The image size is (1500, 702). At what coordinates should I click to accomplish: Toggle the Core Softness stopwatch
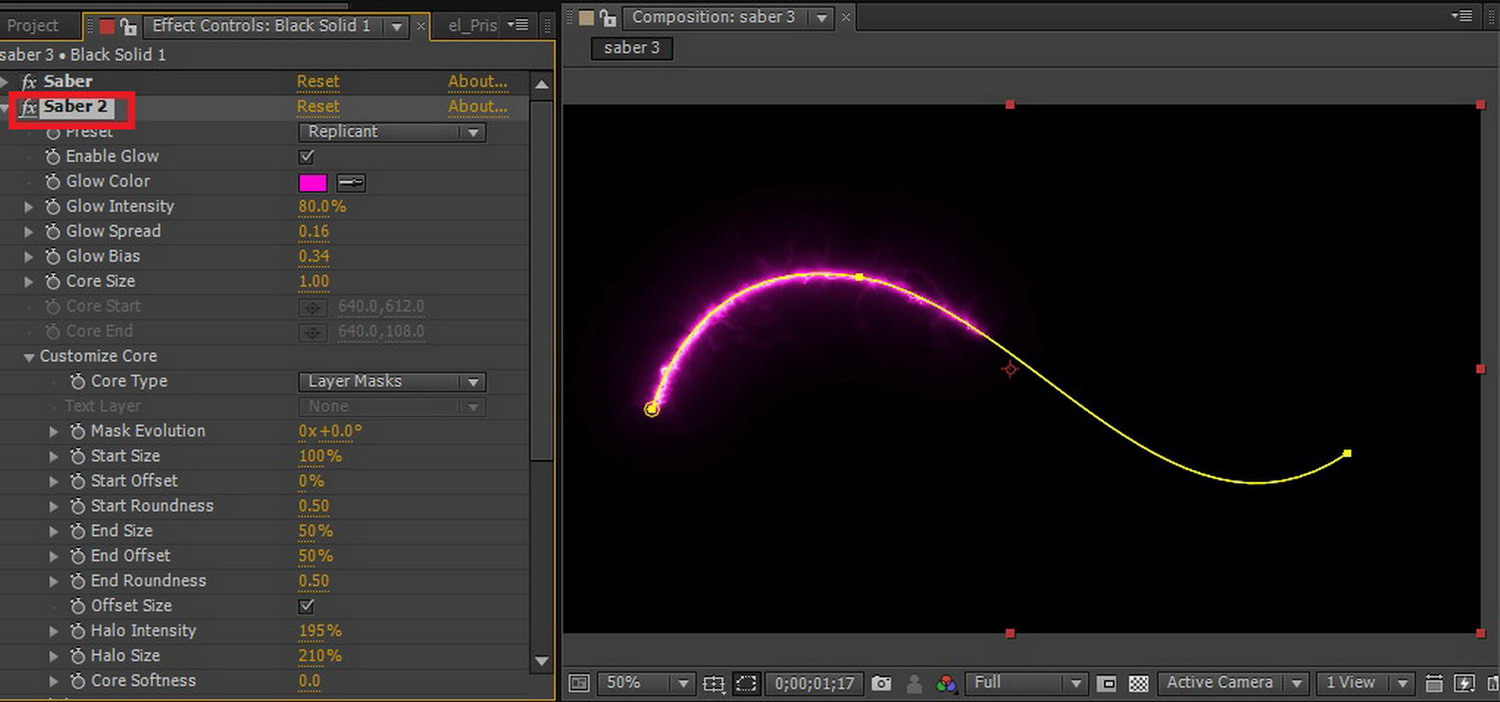[x=78, y=682]
